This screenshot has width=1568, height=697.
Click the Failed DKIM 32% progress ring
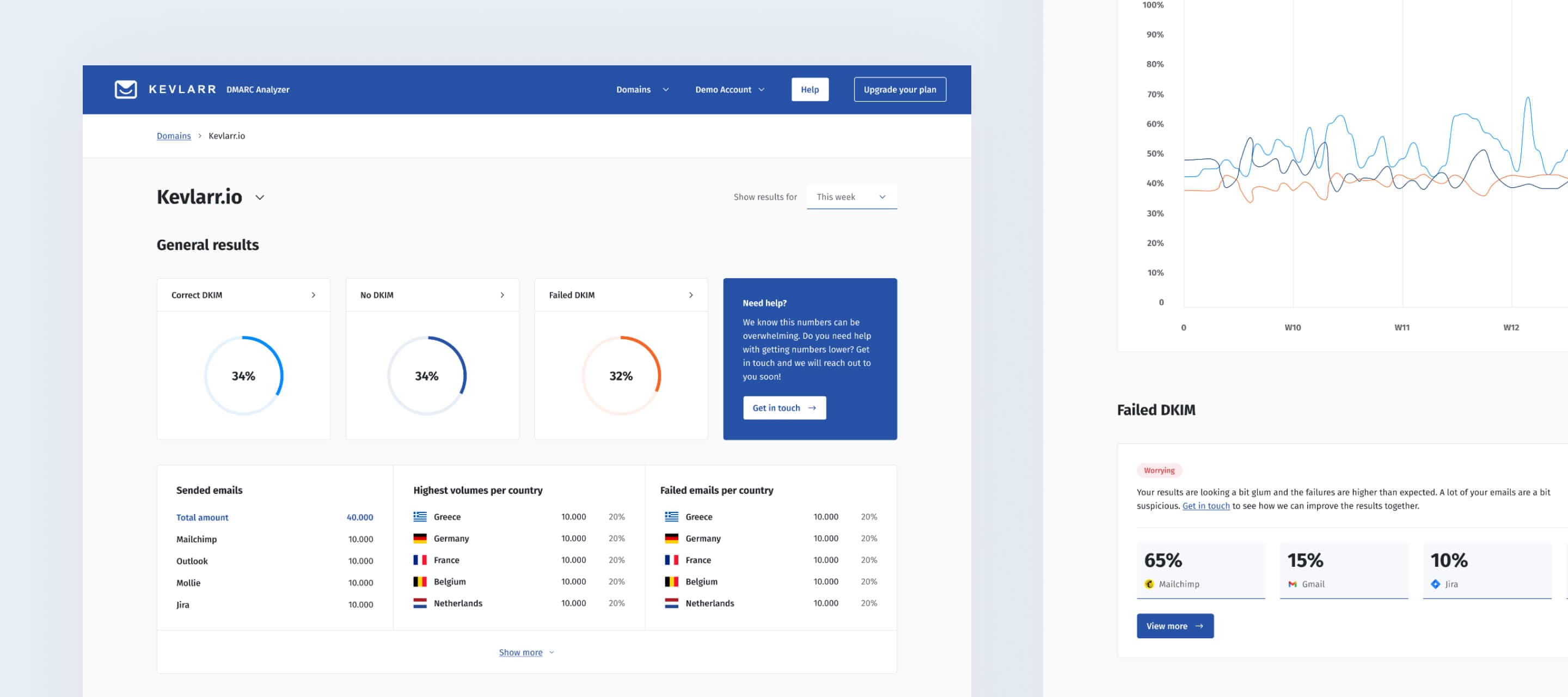click(621, 376)
